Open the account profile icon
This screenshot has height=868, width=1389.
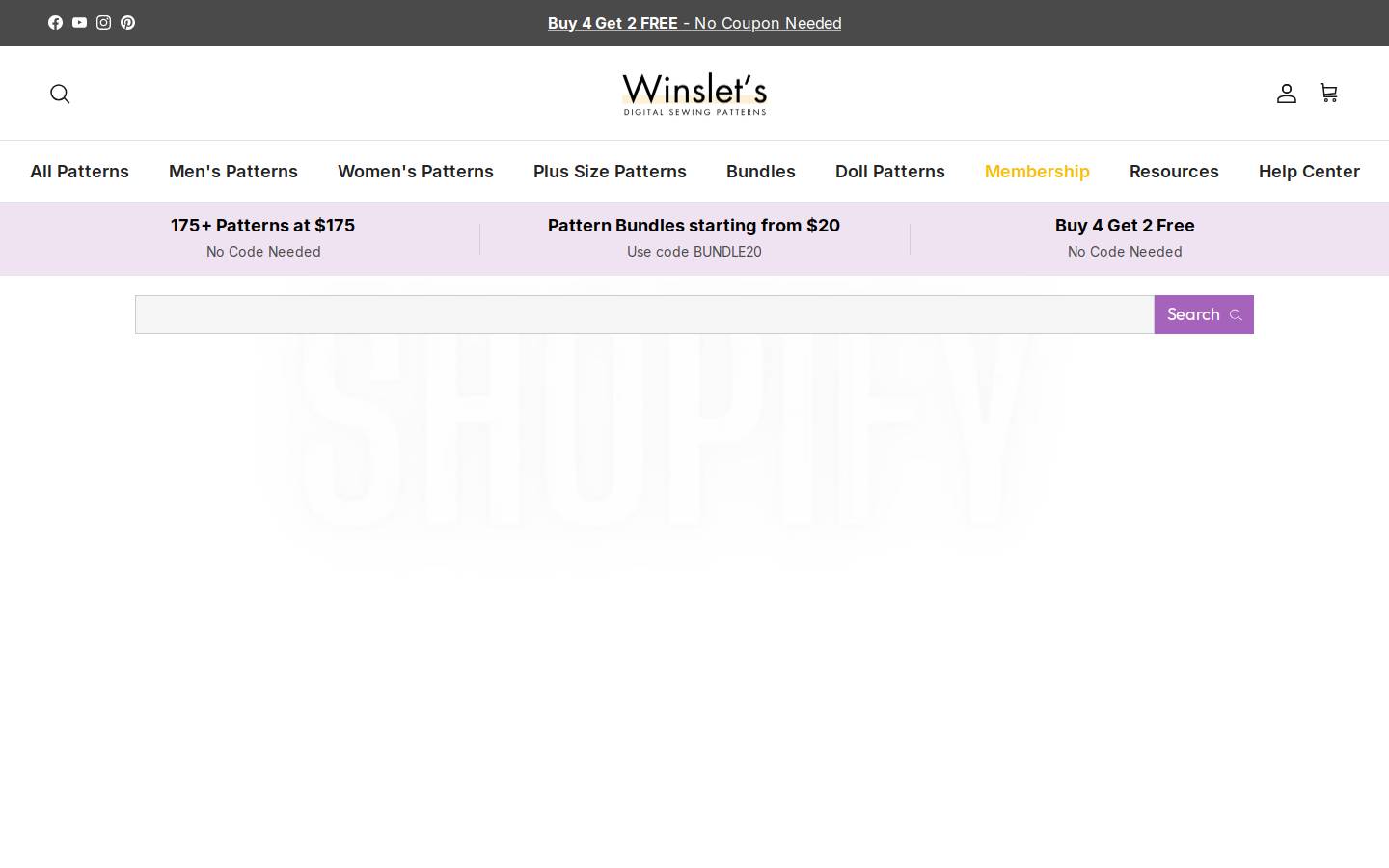[1286, 94]
